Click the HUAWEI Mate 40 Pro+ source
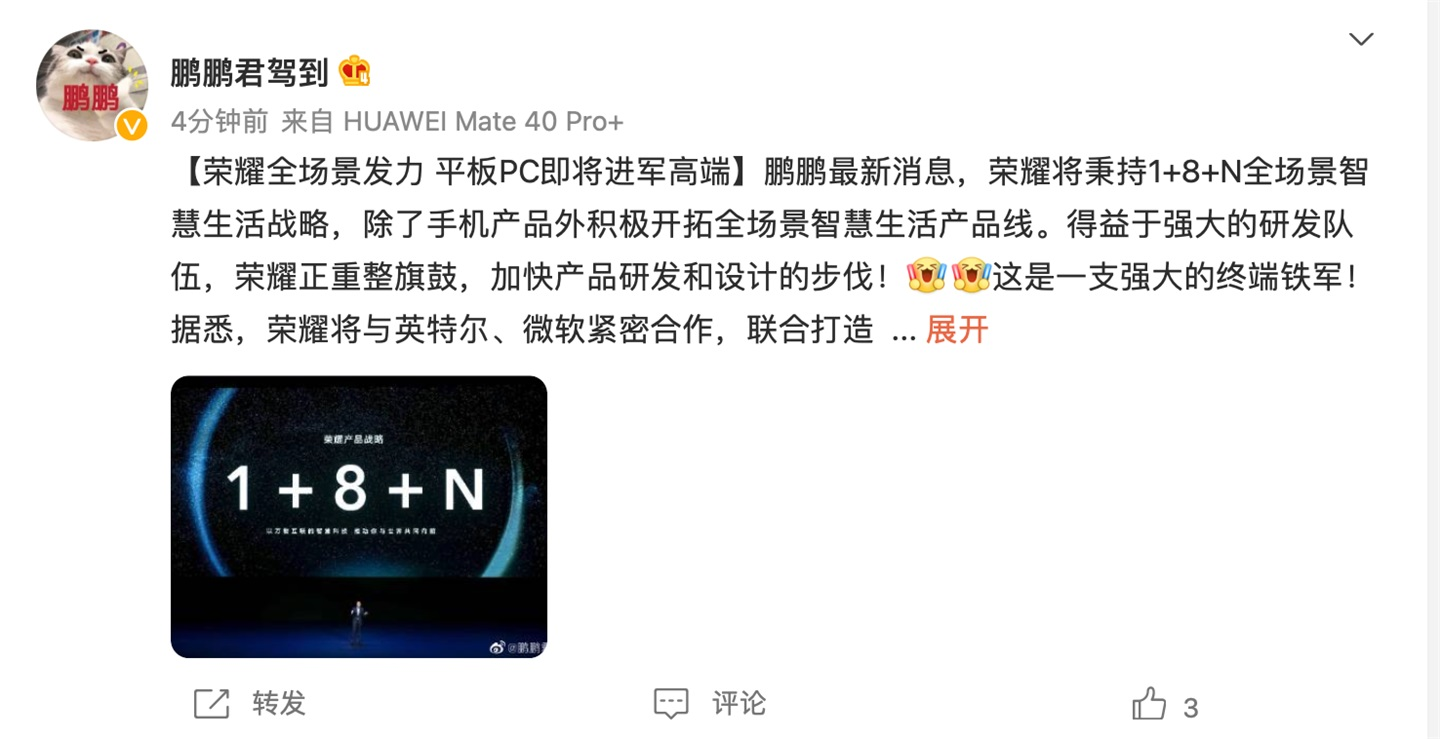Viewport: 1440px width, 739px height. coord(483,122)
